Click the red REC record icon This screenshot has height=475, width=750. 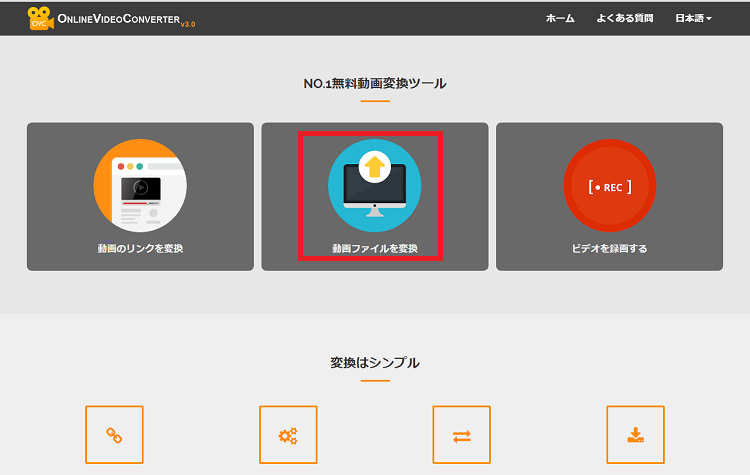pyautogui.click(x=609, y=187)
